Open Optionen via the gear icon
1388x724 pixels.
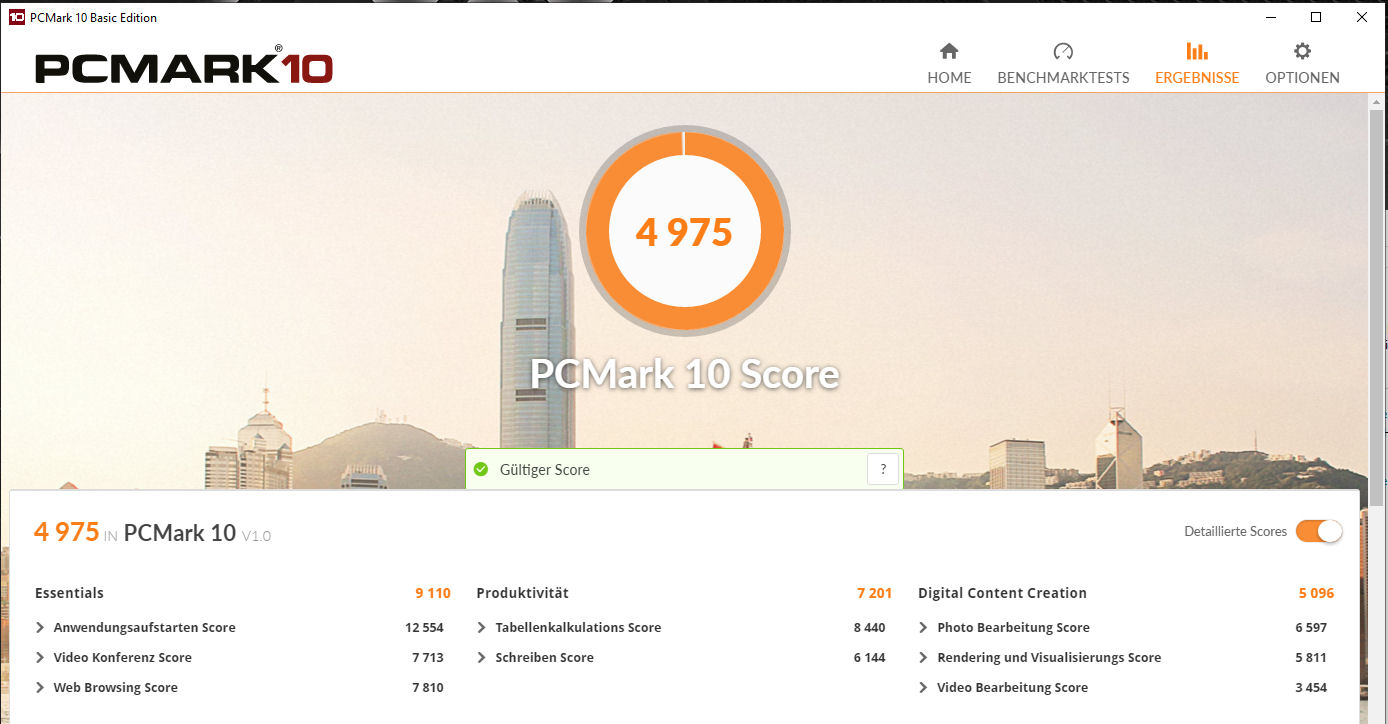(1302, 51)
